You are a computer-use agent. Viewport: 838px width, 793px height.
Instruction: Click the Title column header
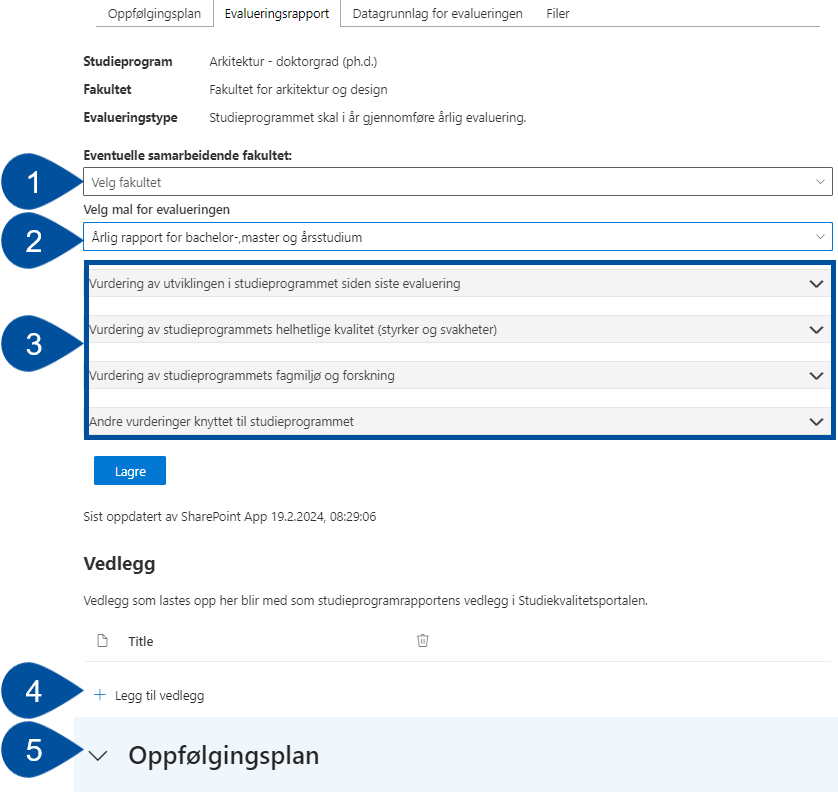pos(141,641)
